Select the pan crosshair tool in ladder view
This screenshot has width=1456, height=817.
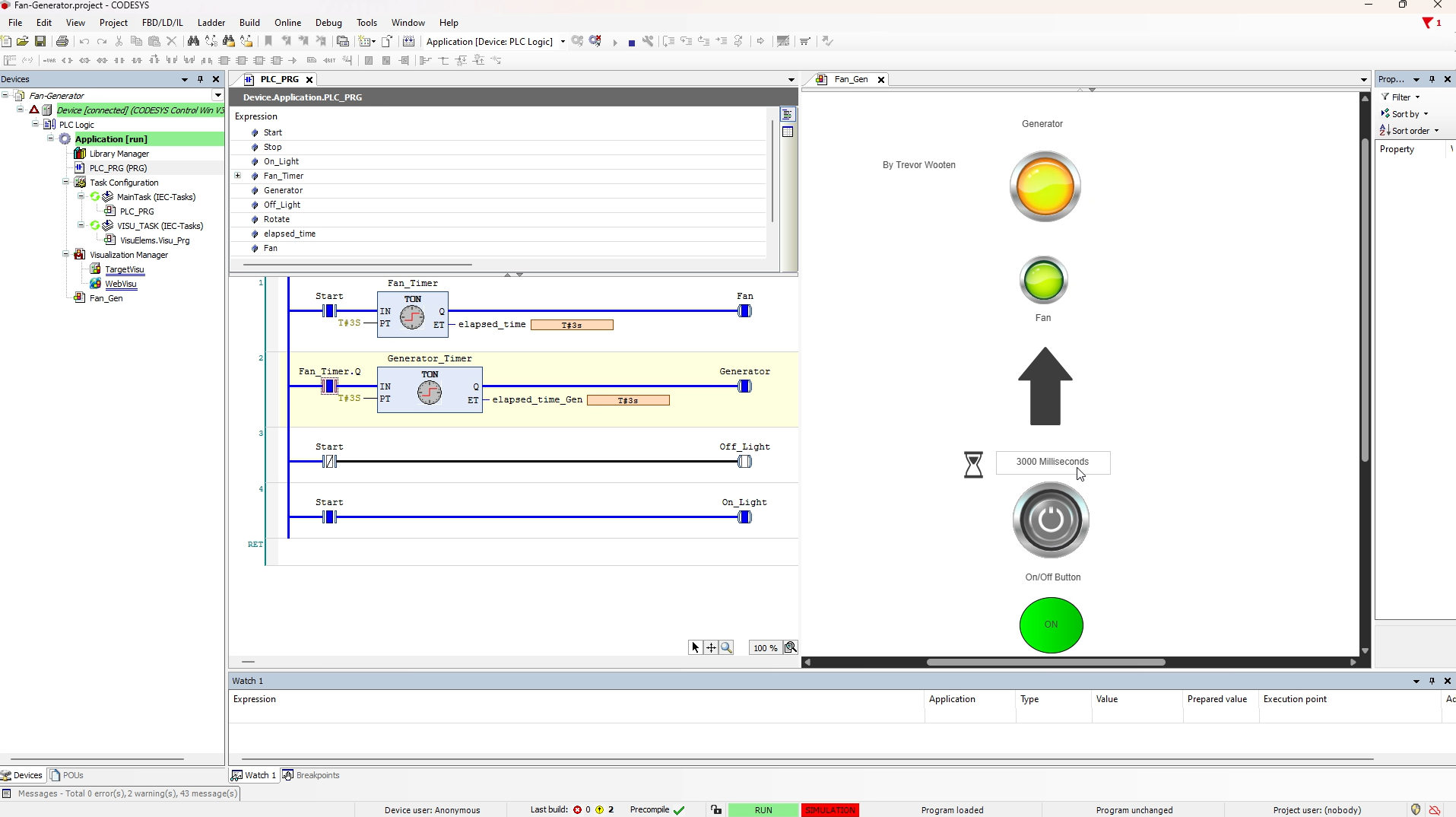(711, 647)
